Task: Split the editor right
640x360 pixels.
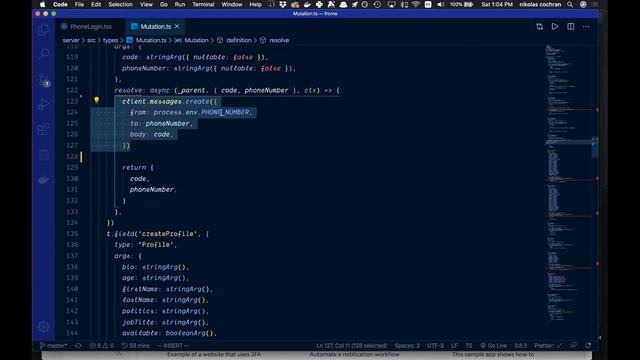Action: pos(571,27)
